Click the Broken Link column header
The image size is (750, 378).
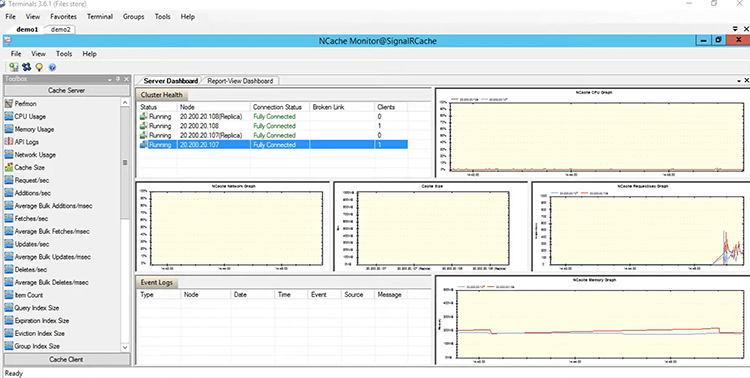coord(342,107)
